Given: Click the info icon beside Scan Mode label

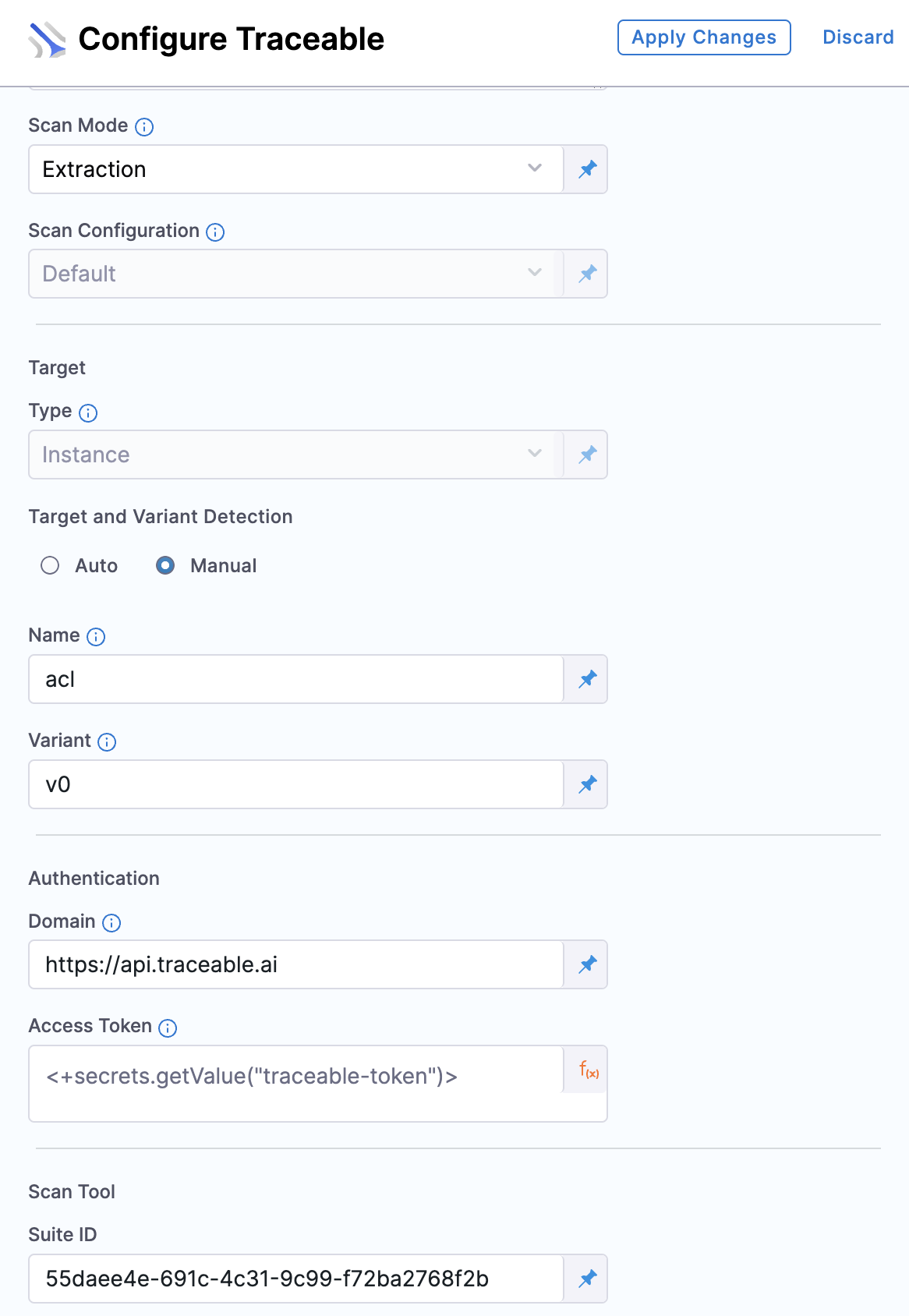Looking at the screenshot, I should click(144, 127).
